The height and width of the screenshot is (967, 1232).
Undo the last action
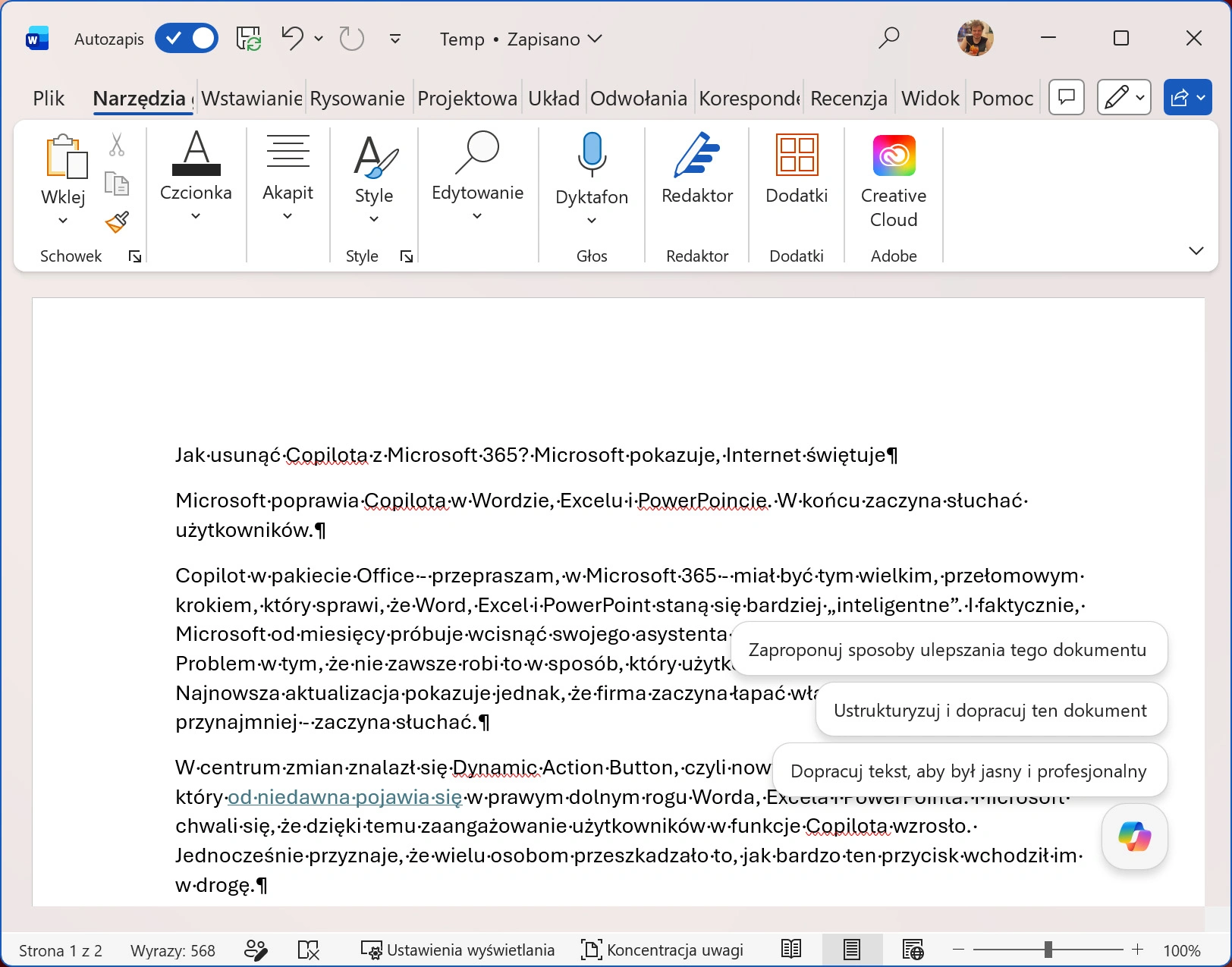[291, 38]
